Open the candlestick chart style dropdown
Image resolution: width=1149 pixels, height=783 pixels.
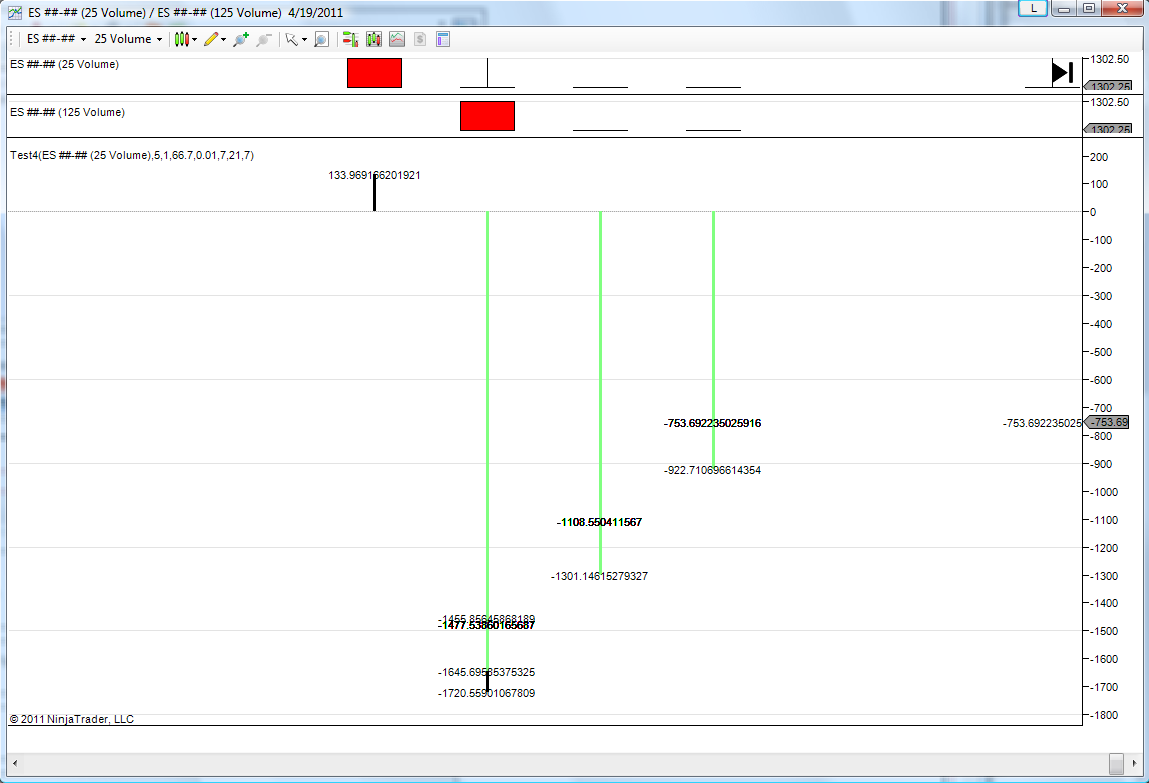pyautogui.click(x=185, y=40)
